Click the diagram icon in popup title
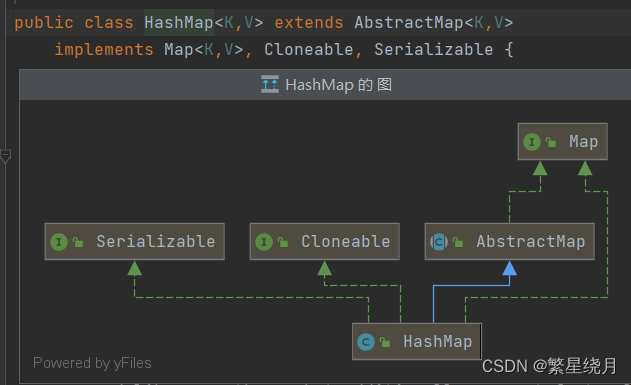Screen dimensions: 631x385 270,84
